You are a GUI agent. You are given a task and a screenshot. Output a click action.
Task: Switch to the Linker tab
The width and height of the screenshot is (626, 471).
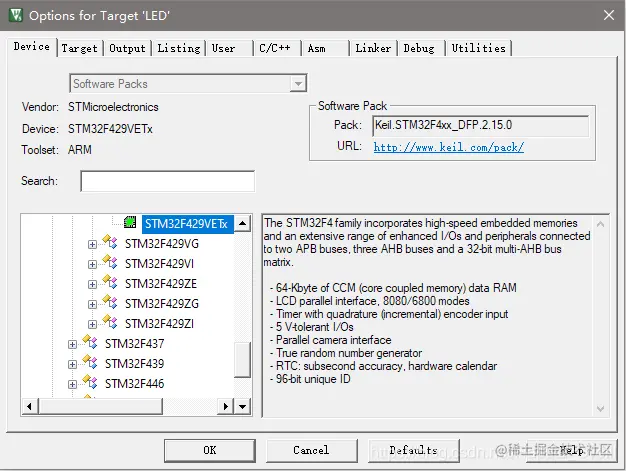(x=373, y=48)
